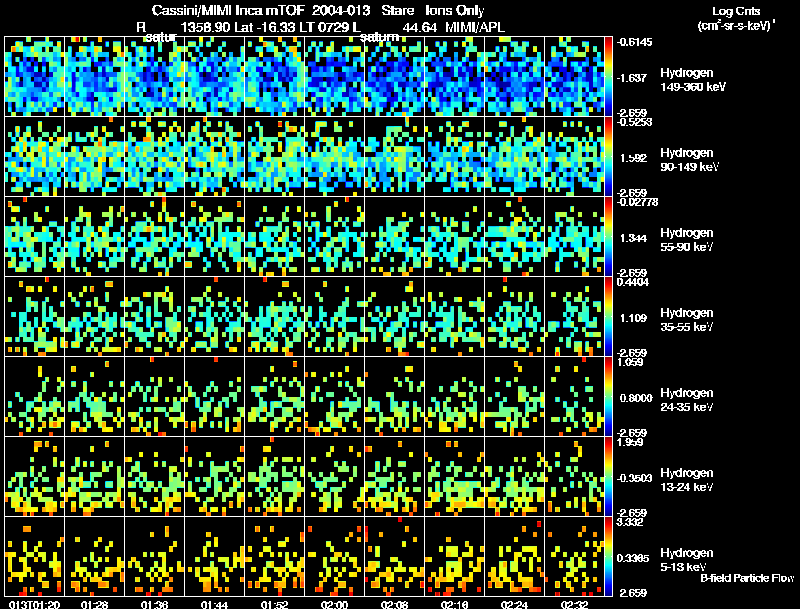Click the color bar for 90-149 keV row
The width and height of the screenshot is (800, 609).
608,157
